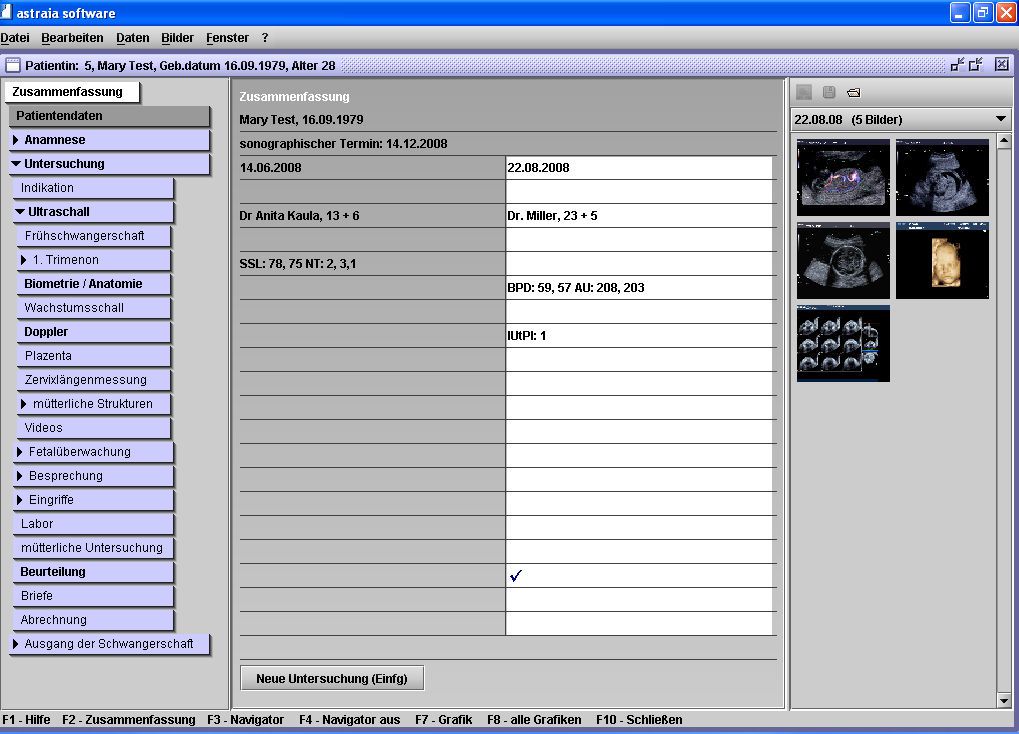
Task: Open the 3D fetal face thumbnail
Action: pyautogui.click(x=942, y=261)
